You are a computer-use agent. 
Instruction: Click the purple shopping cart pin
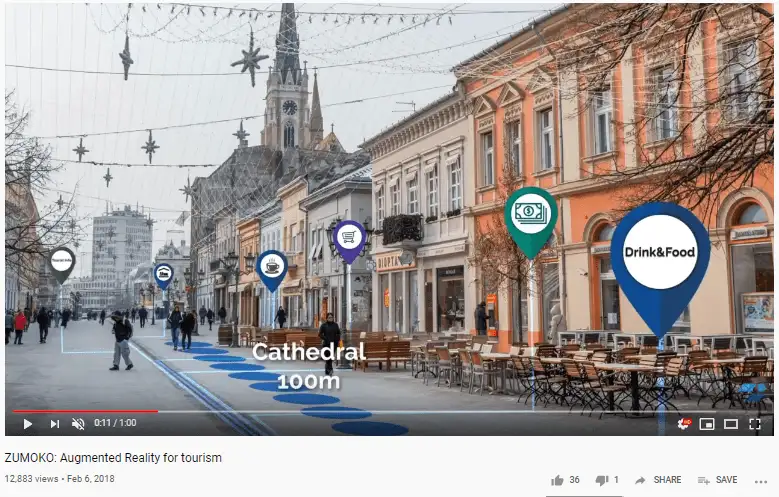tap(349, 238)
